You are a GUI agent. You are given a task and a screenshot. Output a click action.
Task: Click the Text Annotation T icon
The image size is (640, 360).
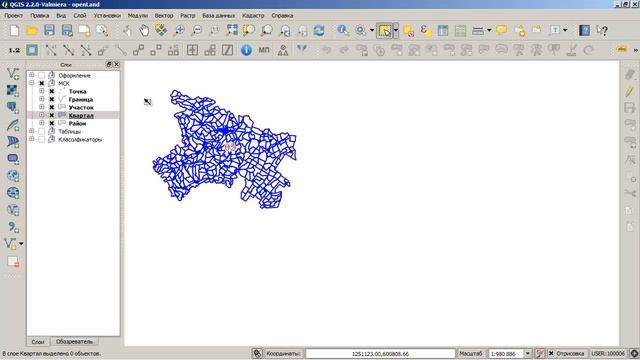click(556, 31)
